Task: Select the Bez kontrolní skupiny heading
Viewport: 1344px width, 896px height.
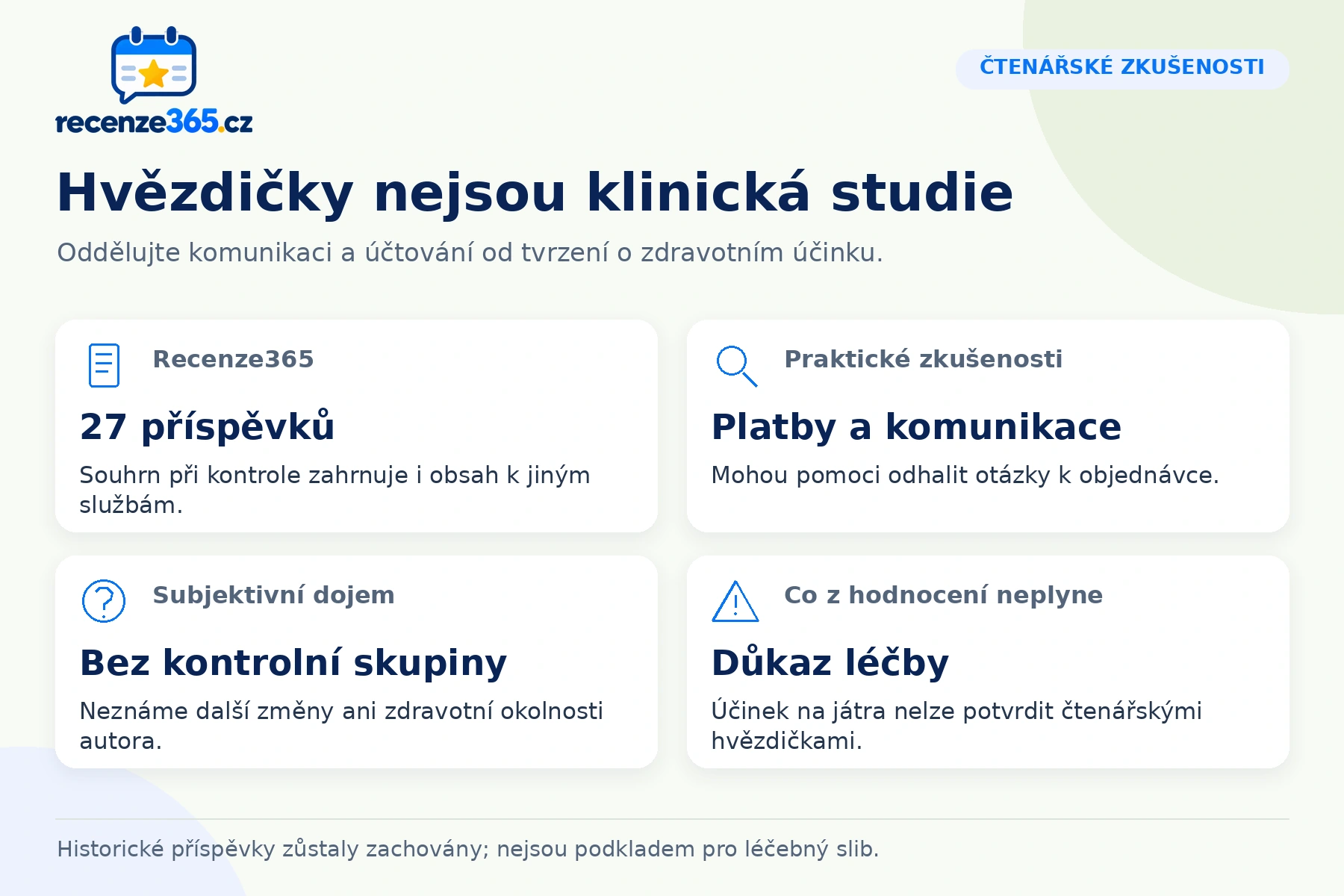Action: 293,663
